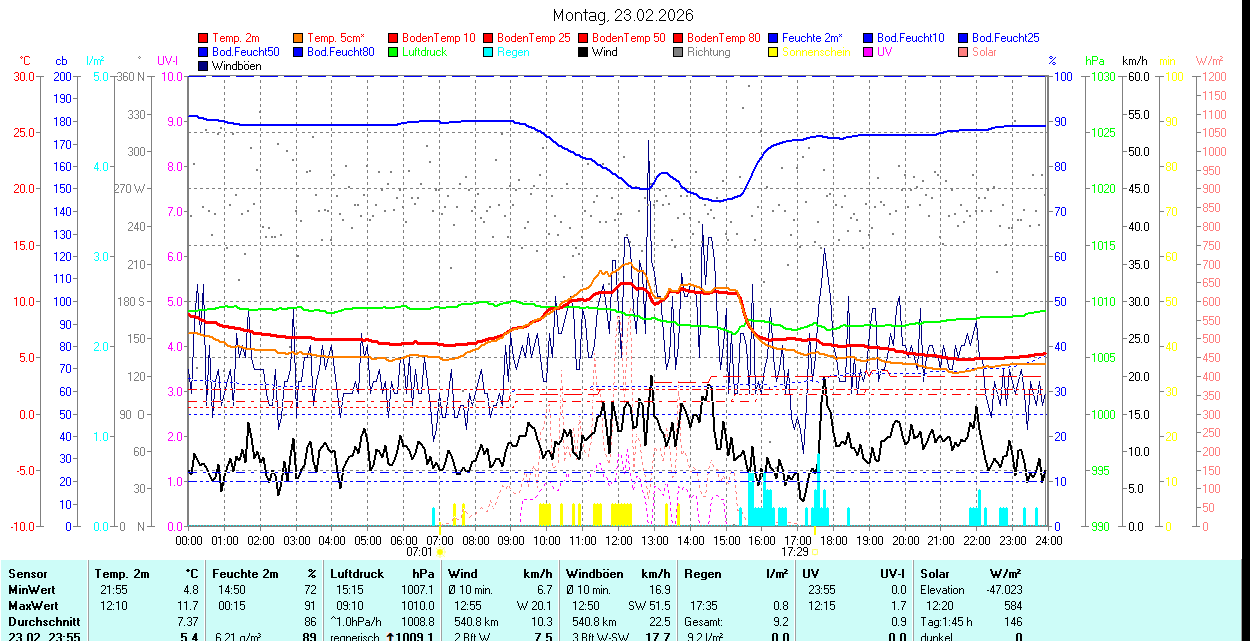Click the Regen column header in table
This screenshot has width=1250, height=641.
click(701, 574)
